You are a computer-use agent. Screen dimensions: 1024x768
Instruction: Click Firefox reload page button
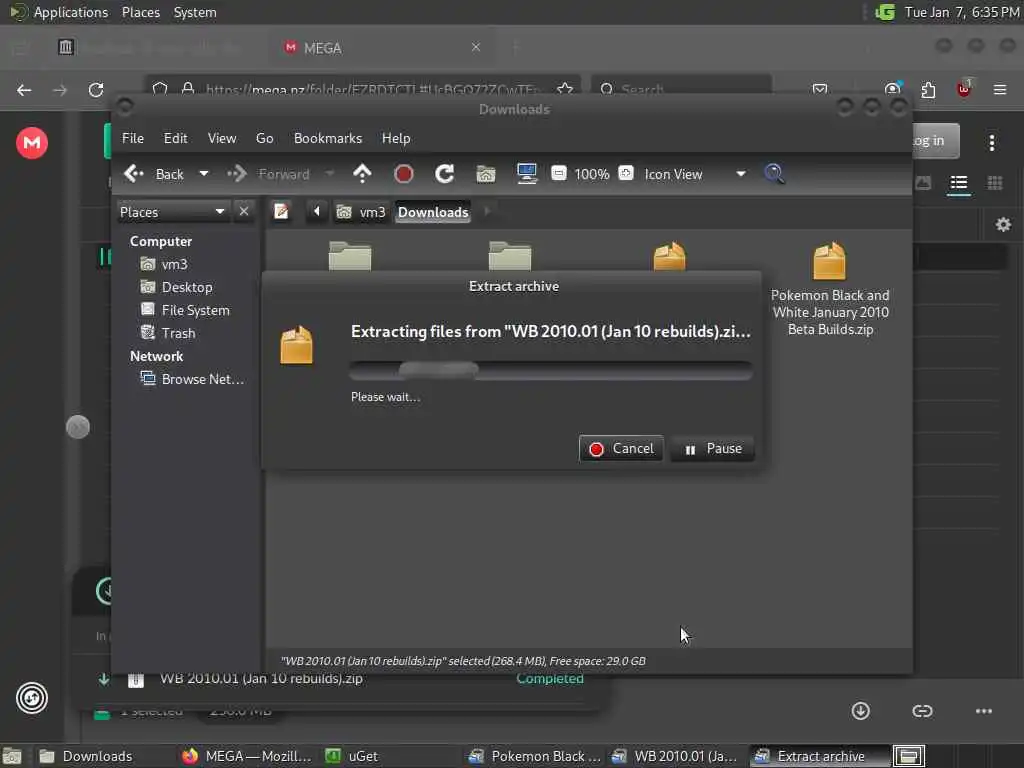pos(96,90)
